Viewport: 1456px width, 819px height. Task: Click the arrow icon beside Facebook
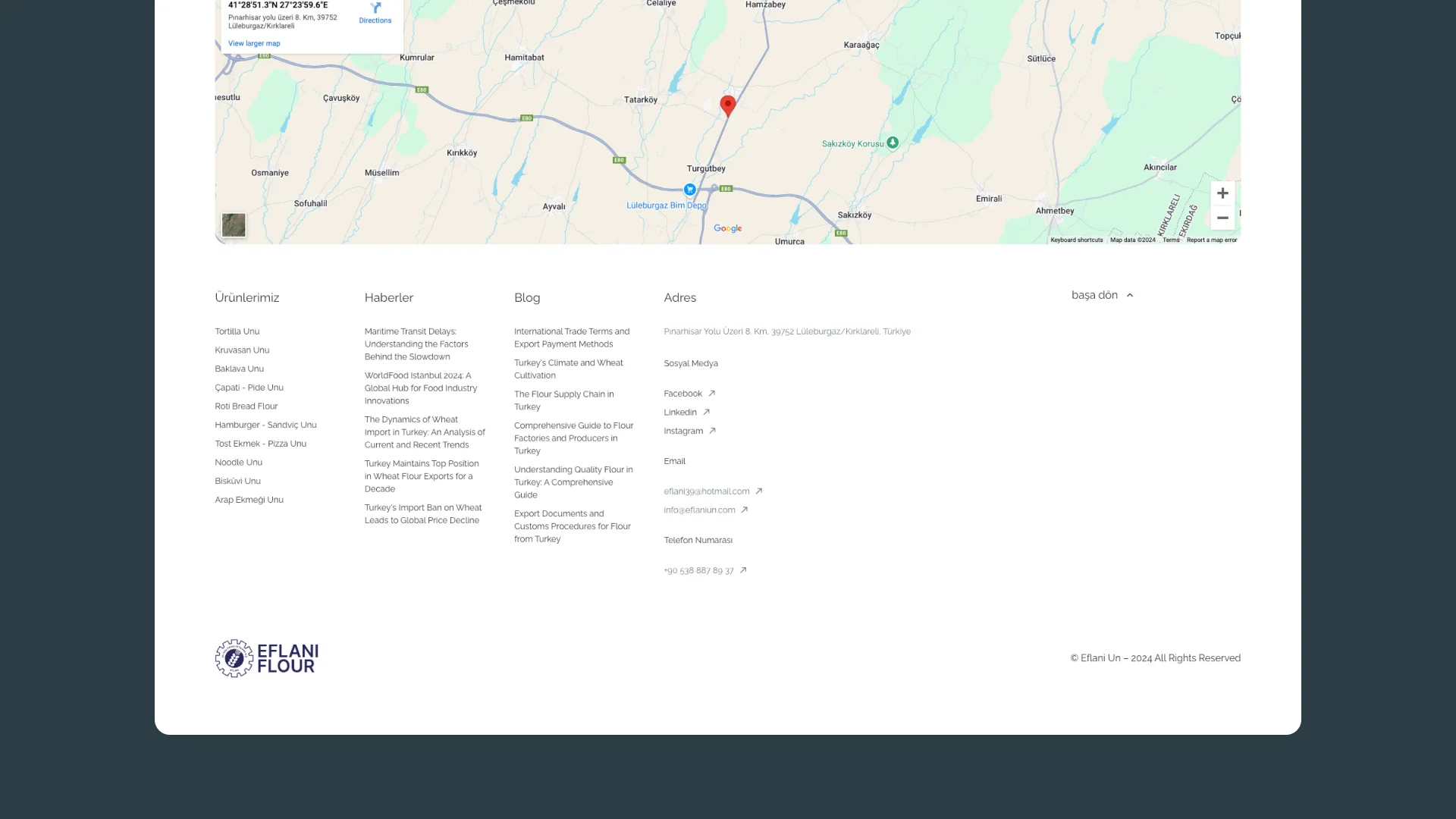tap(711, 394)
